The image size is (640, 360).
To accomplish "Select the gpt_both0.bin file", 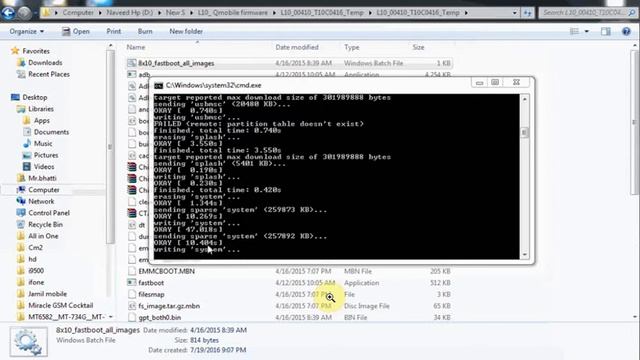I will point(160,318).
